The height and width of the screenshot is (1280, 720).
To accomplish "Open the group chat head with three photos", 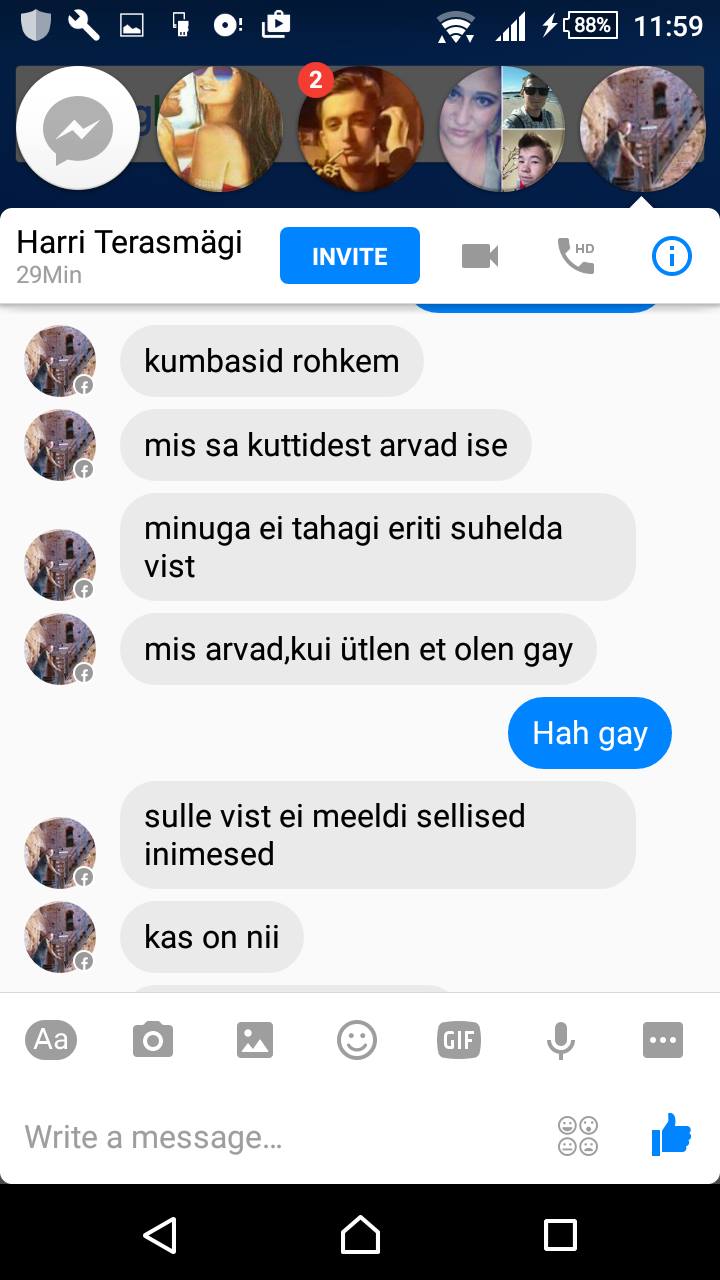I will tap(502, 128).
